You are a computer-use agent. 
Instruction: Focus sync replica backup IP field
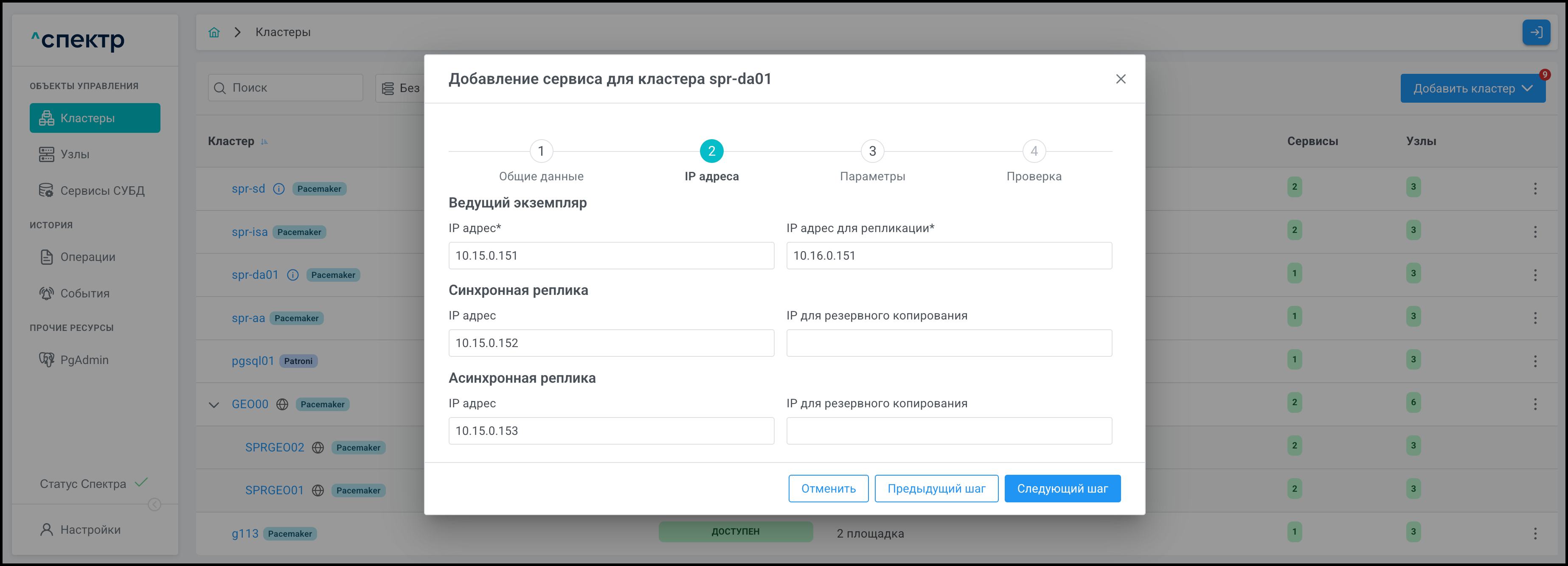[948, 343]
